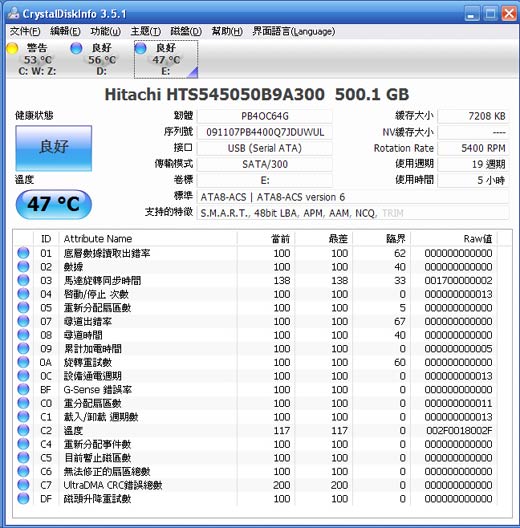Click blue status orb for E: drive

(x=140, y=48)
